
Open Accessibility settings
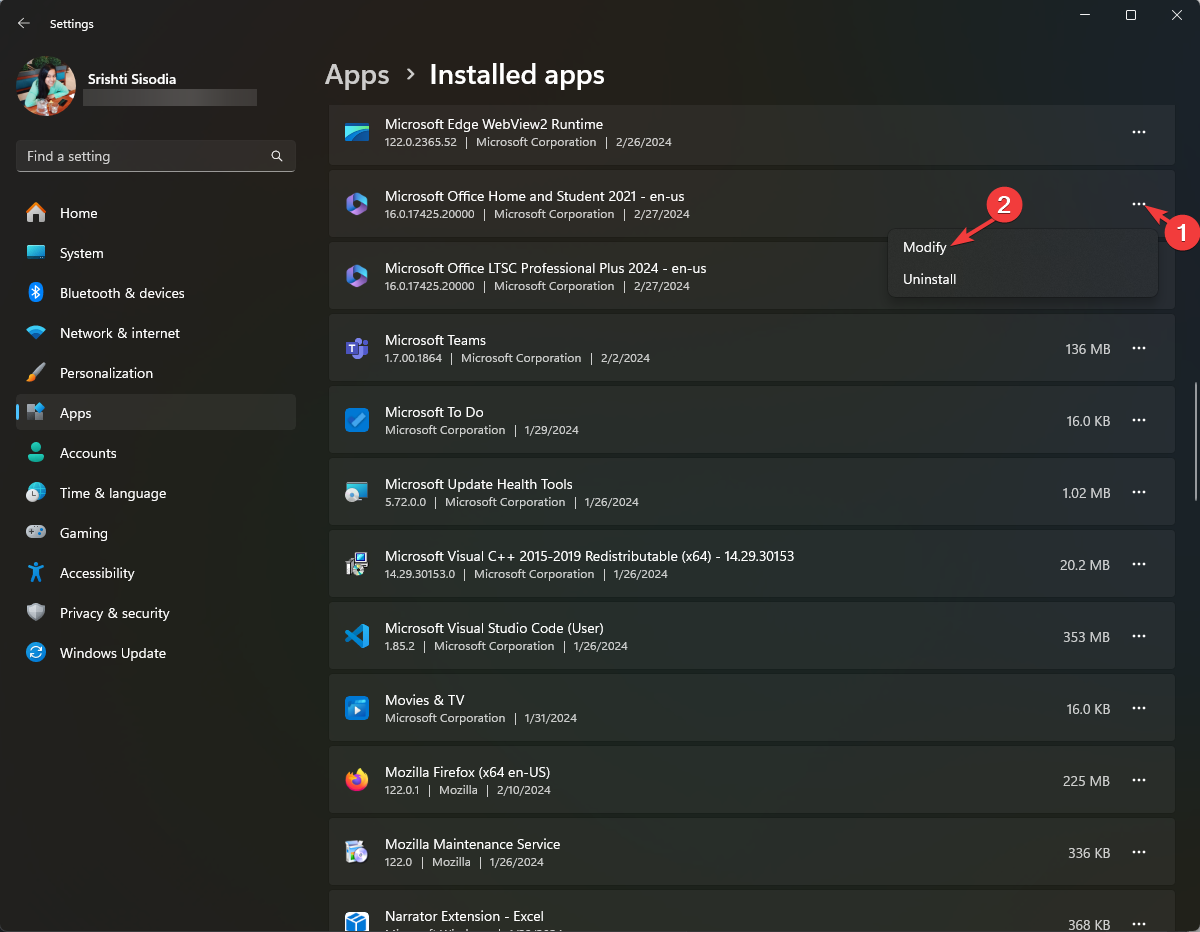[x=156, y=573]
